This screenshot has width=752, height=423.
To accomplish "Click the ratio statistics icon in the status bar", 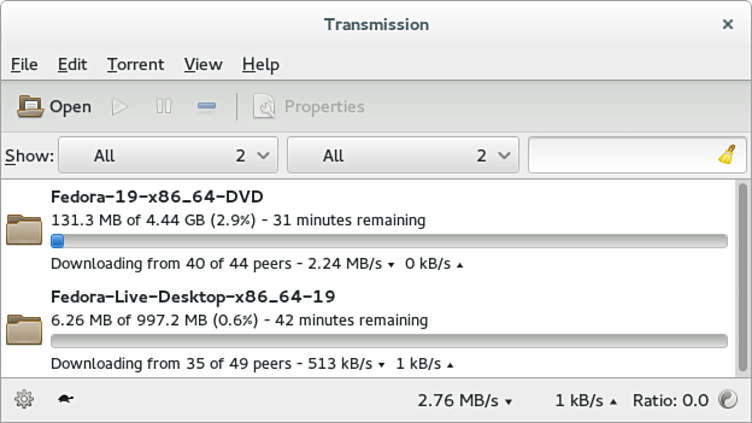I will [728, 400].
